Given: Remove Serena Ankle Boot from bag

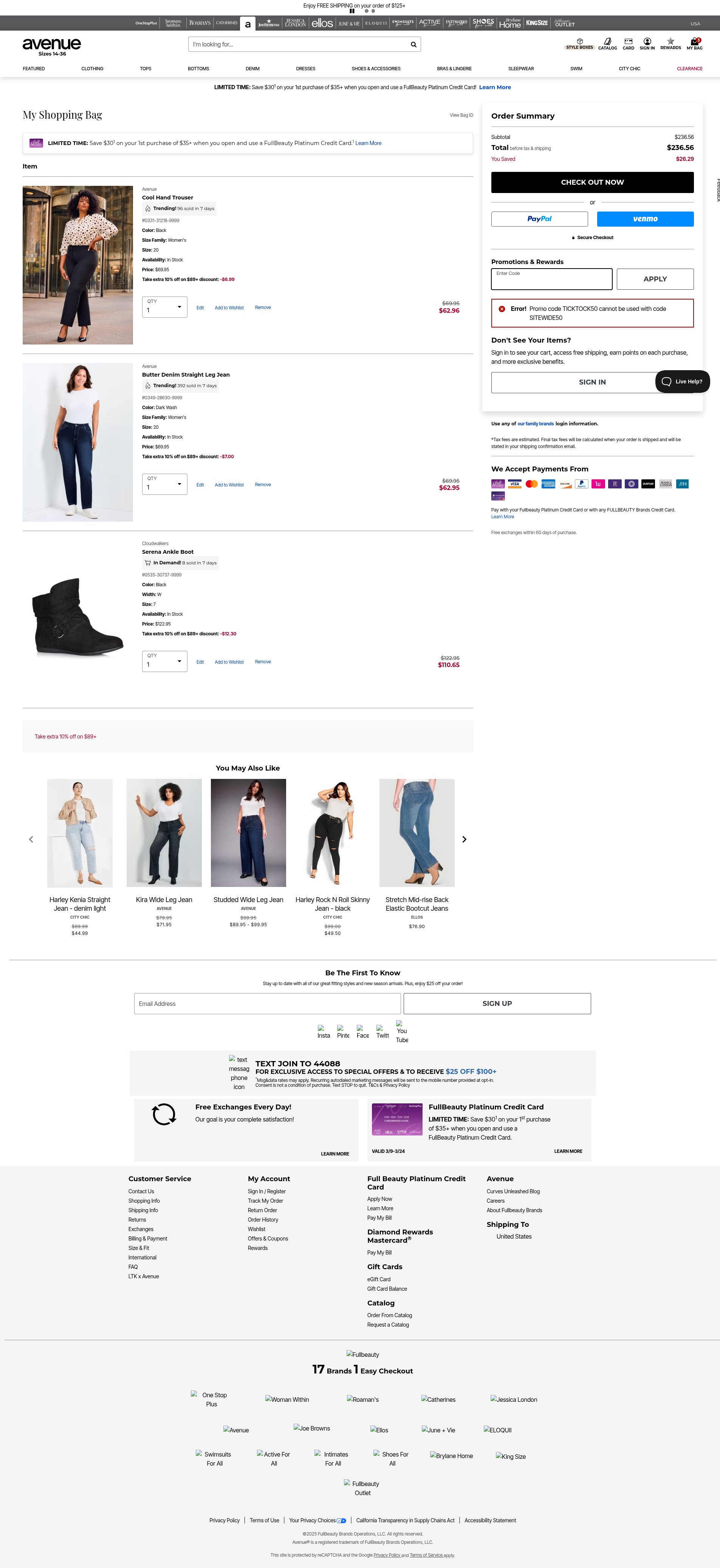Looking at the screenshot, I should tap(263, 662).
